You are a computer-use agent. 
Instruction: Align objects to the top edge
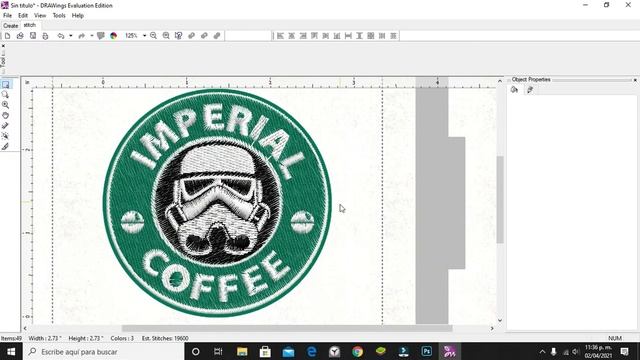(314, 36)
